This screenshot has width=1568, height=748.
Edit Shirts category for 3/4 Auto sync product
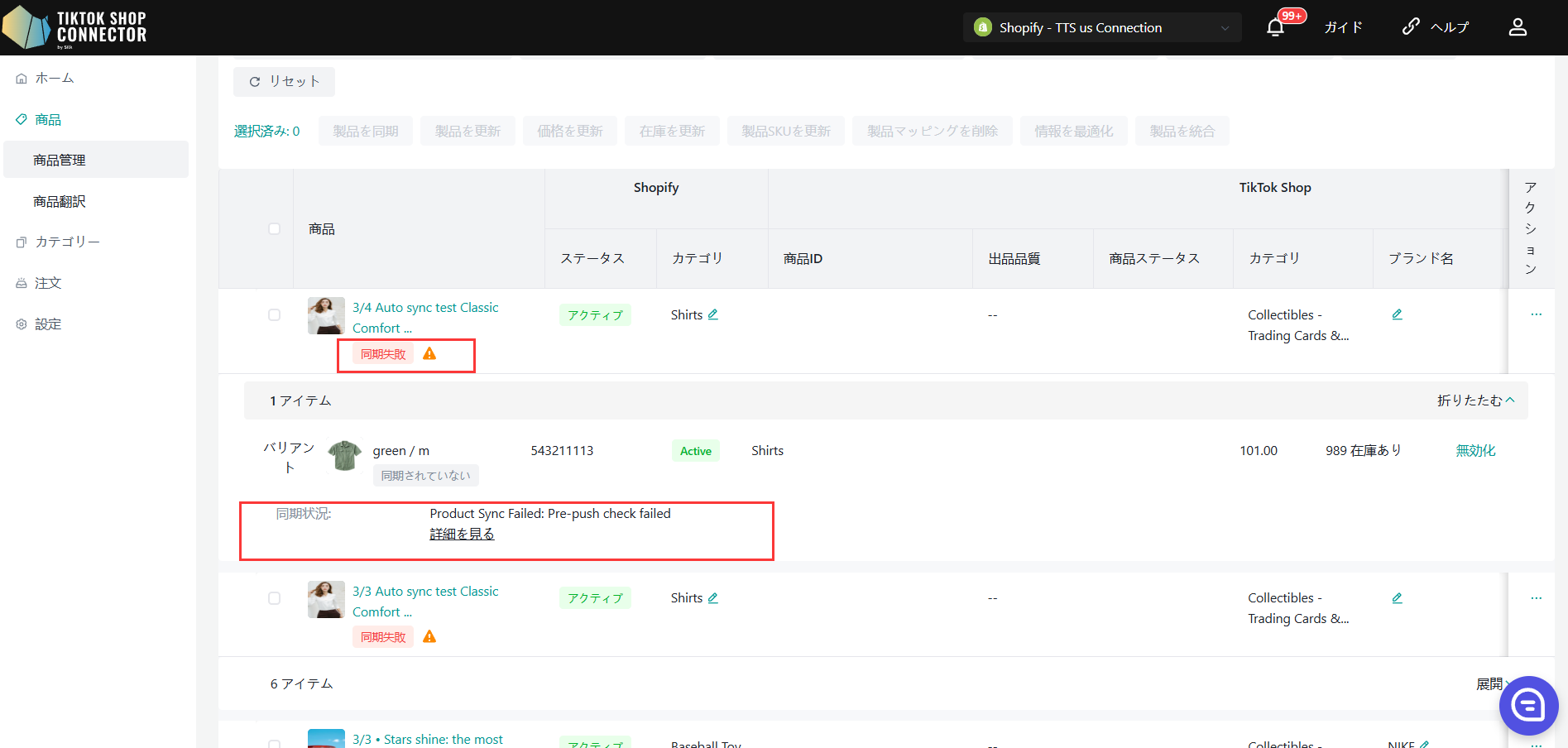click(713, 314)
